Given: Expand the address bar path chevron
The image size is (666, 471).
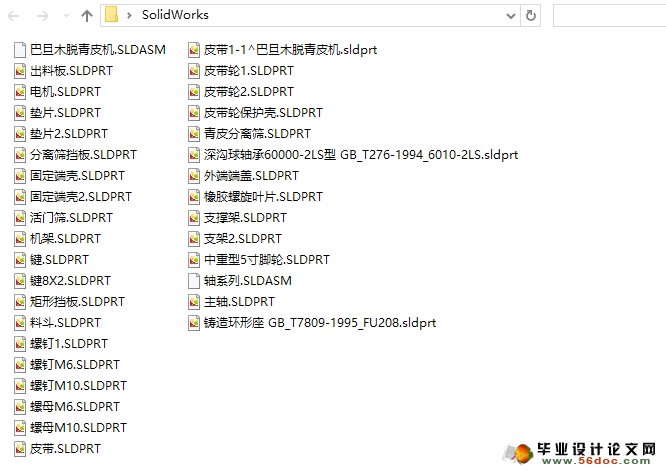Looking at the screenshot, I should pos(129,16).
